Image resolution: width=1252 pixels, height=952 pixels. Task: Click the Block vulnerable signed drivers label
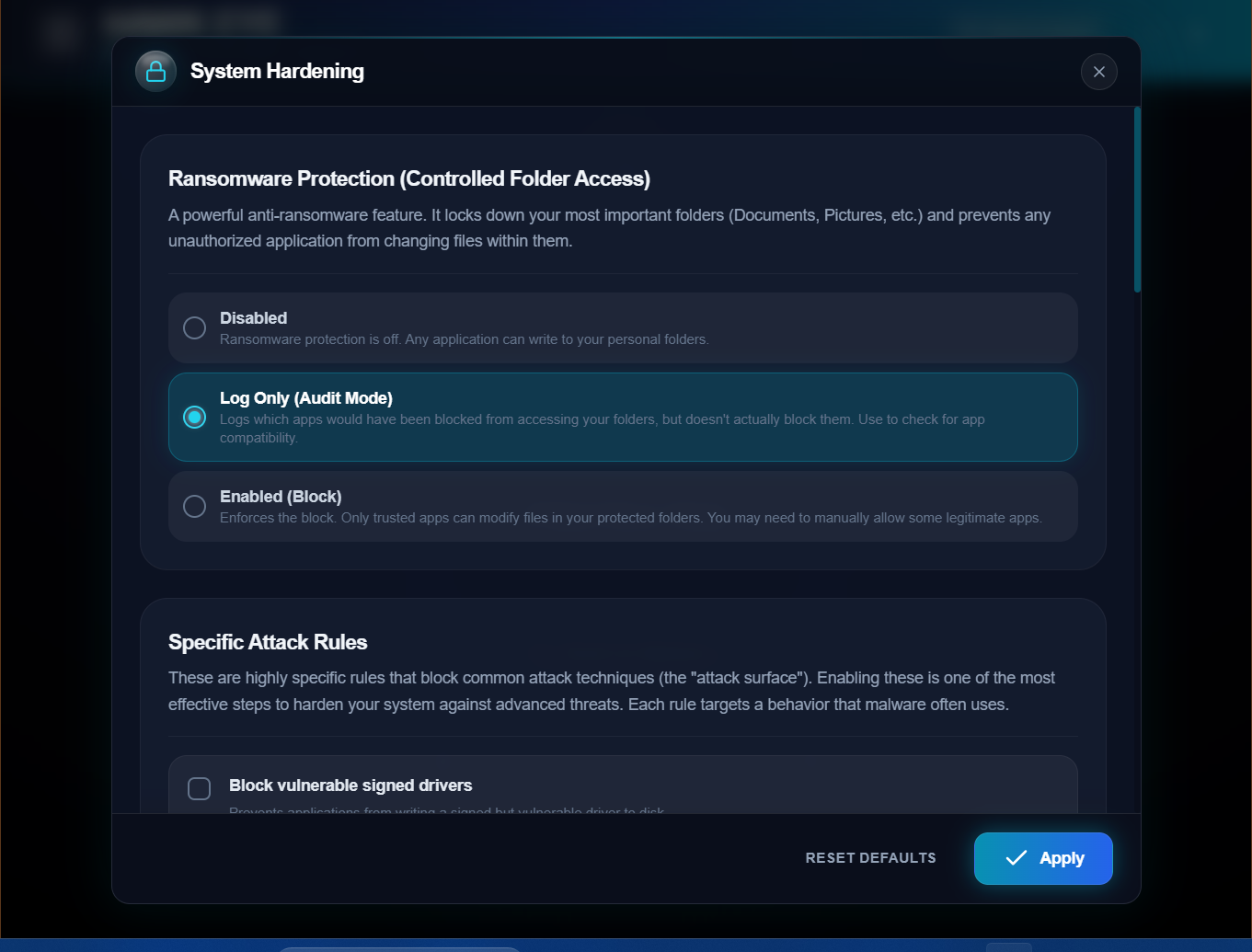pyautogui.click(x=350, y=786)
